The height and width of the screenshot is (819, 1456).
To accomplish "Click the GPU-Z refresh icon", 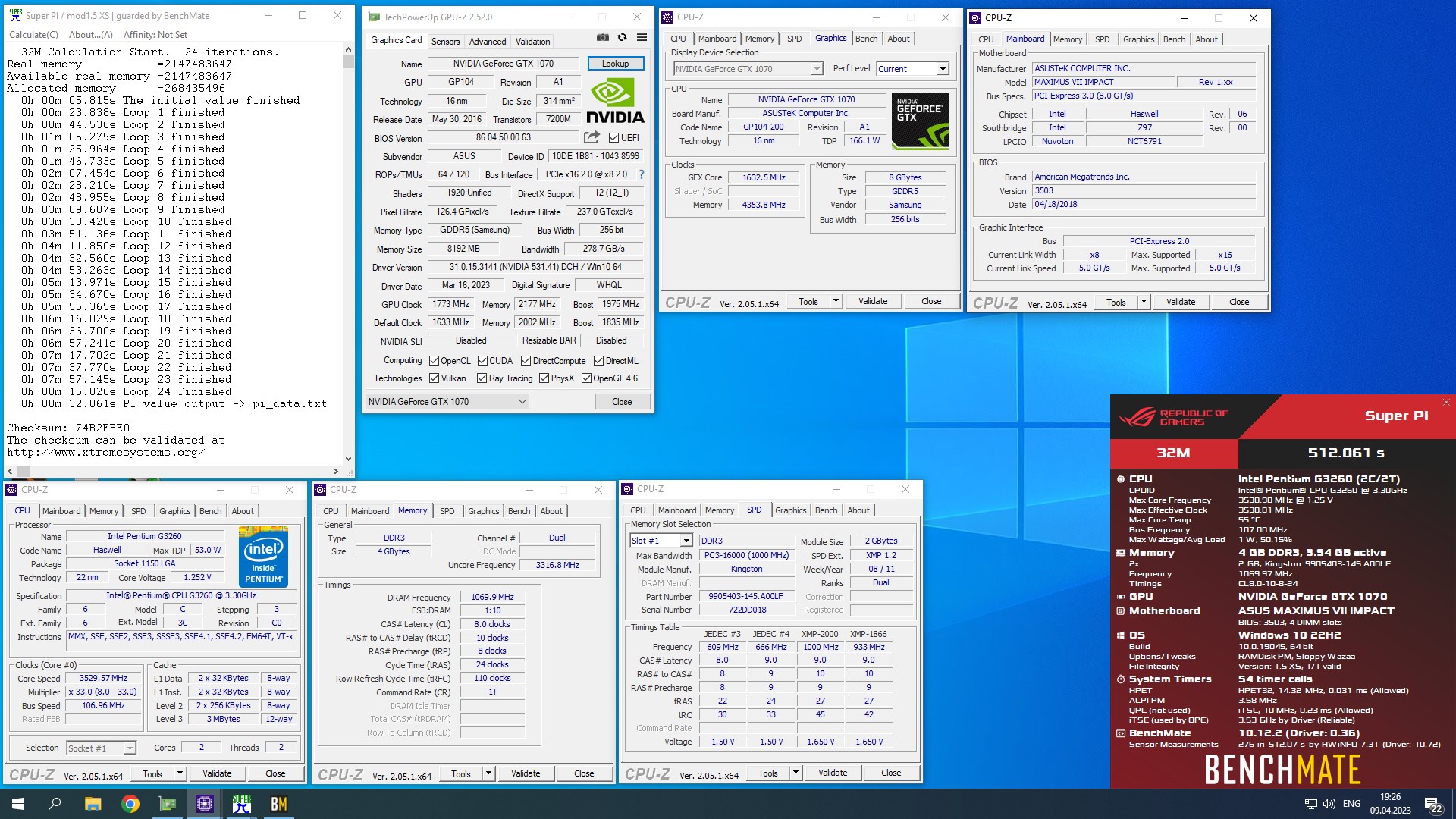I will (x=622, y=38).
